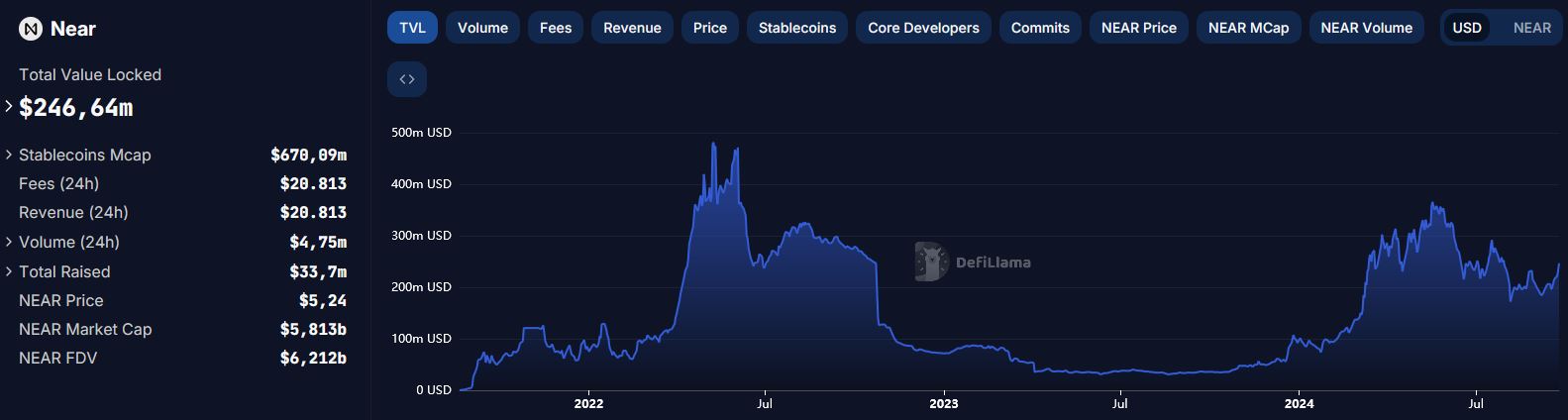Toggle the Core Developers chart series
This screenshot has width=1568, height=420.
(923, 28)
